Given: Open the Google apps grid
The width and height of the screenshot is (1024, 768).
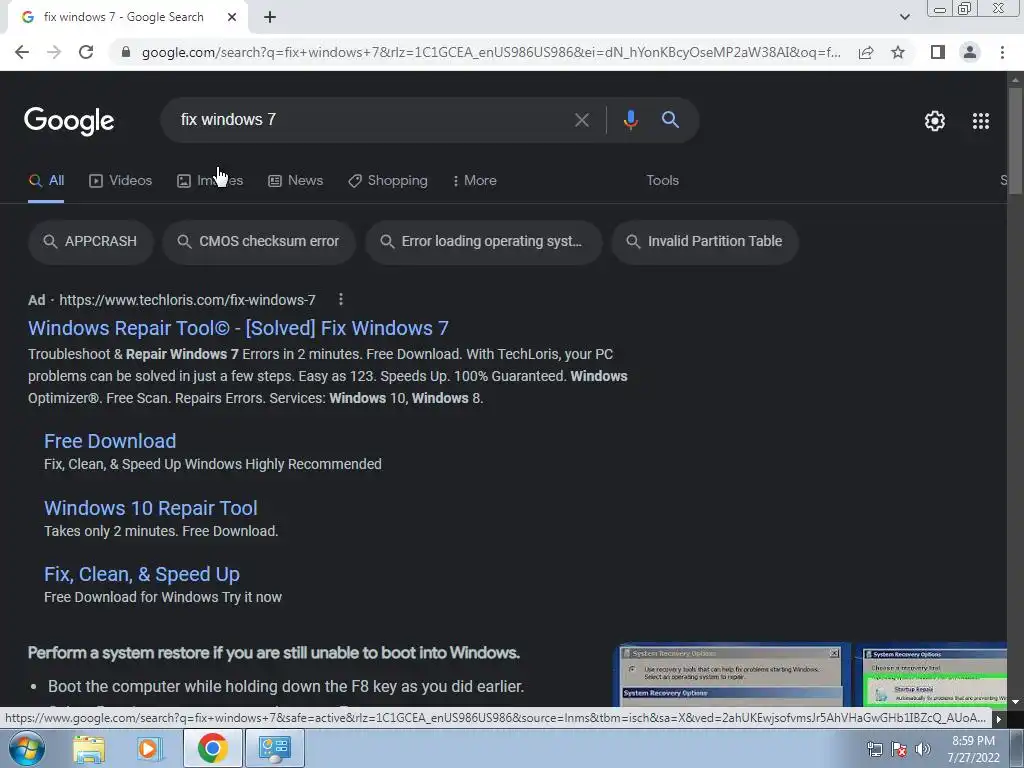Looking at the screenshot, I should (x=981, y=121).
